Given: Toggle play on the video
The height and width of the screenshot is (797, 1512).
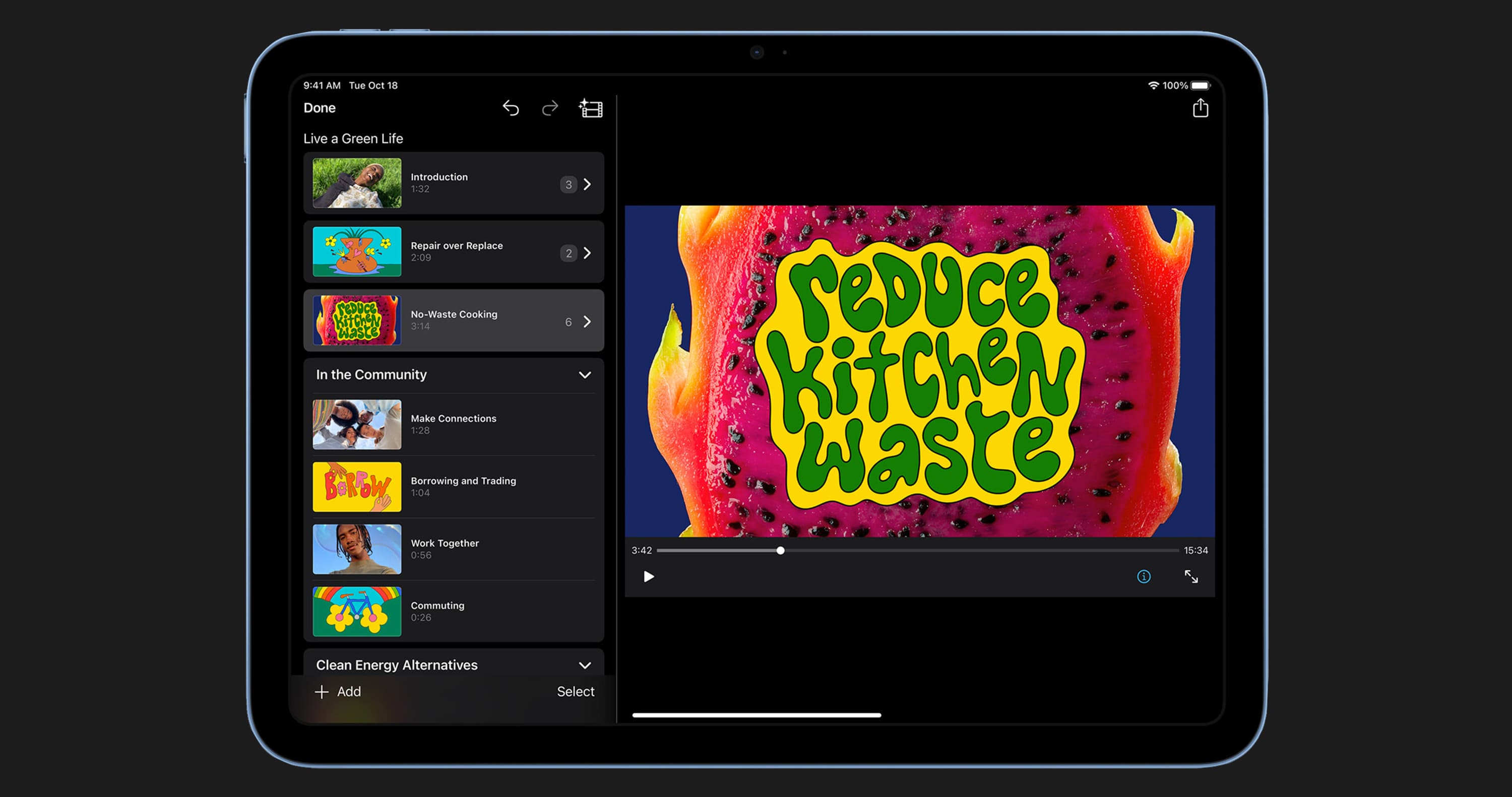Looking at the screenshot, I should pos(648,576).
